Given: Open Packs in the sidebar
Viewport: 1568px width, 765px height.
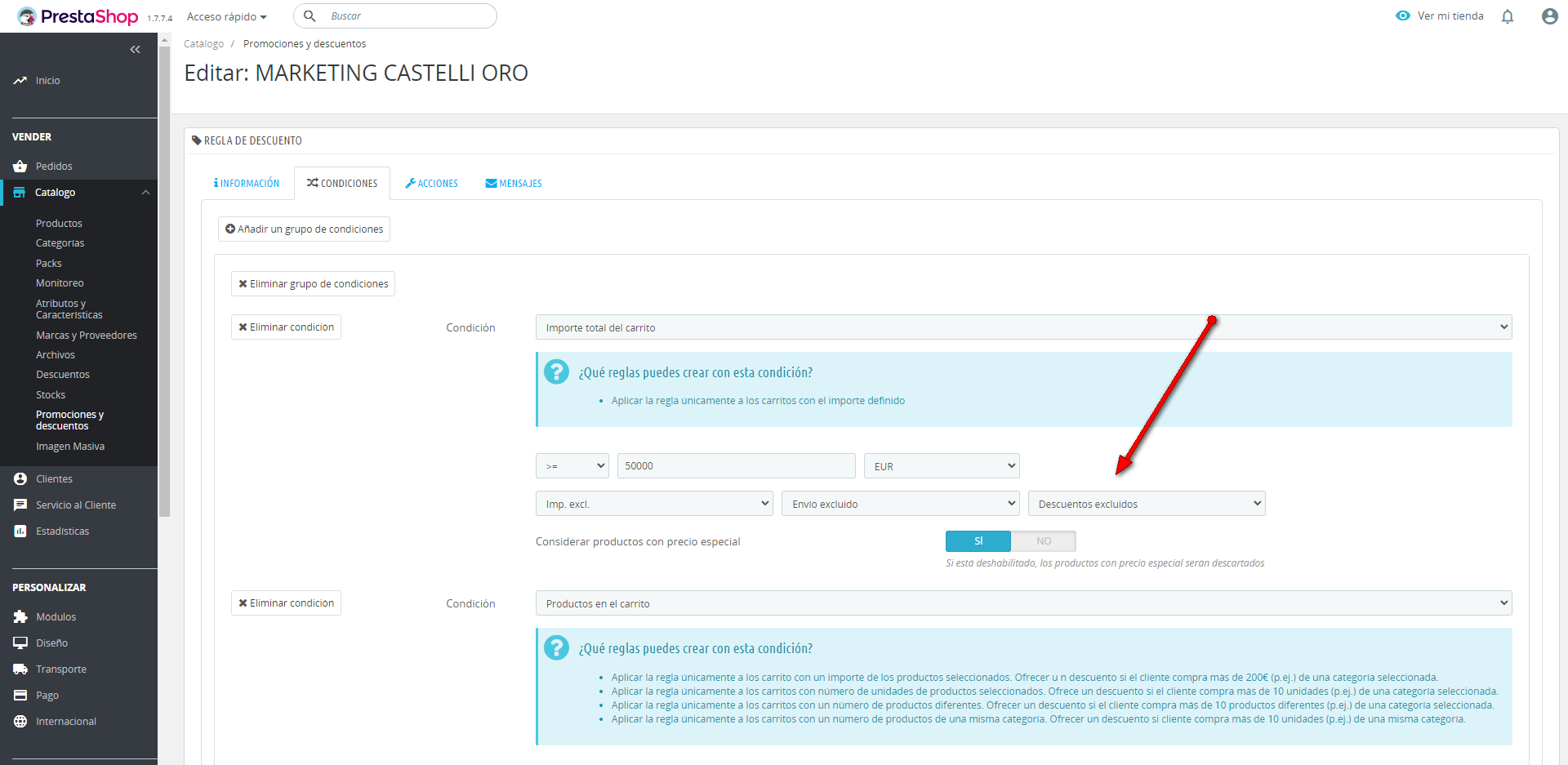Looking at the screenshot, I should [48, 264].
